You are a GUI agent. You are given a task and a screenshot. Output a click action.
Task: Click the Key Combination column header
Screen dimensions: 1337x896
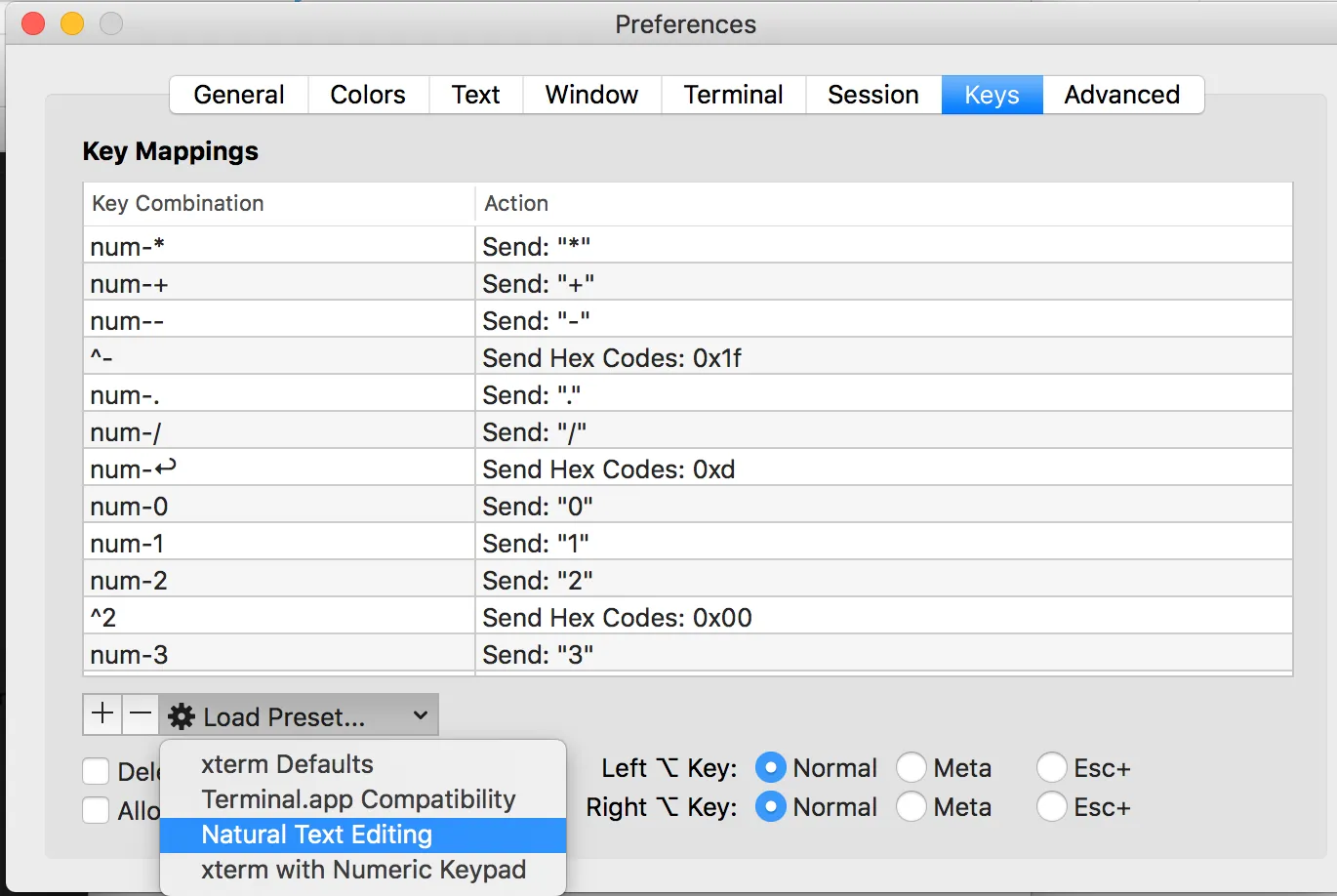[278, 203]
